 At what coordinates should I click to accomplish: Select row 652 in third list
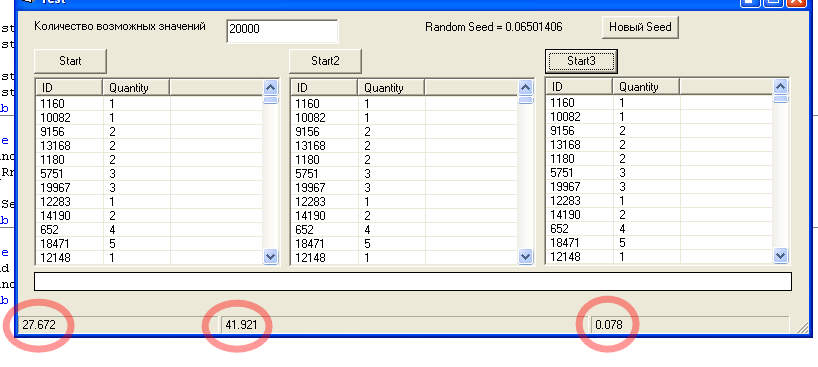point(659,229)
